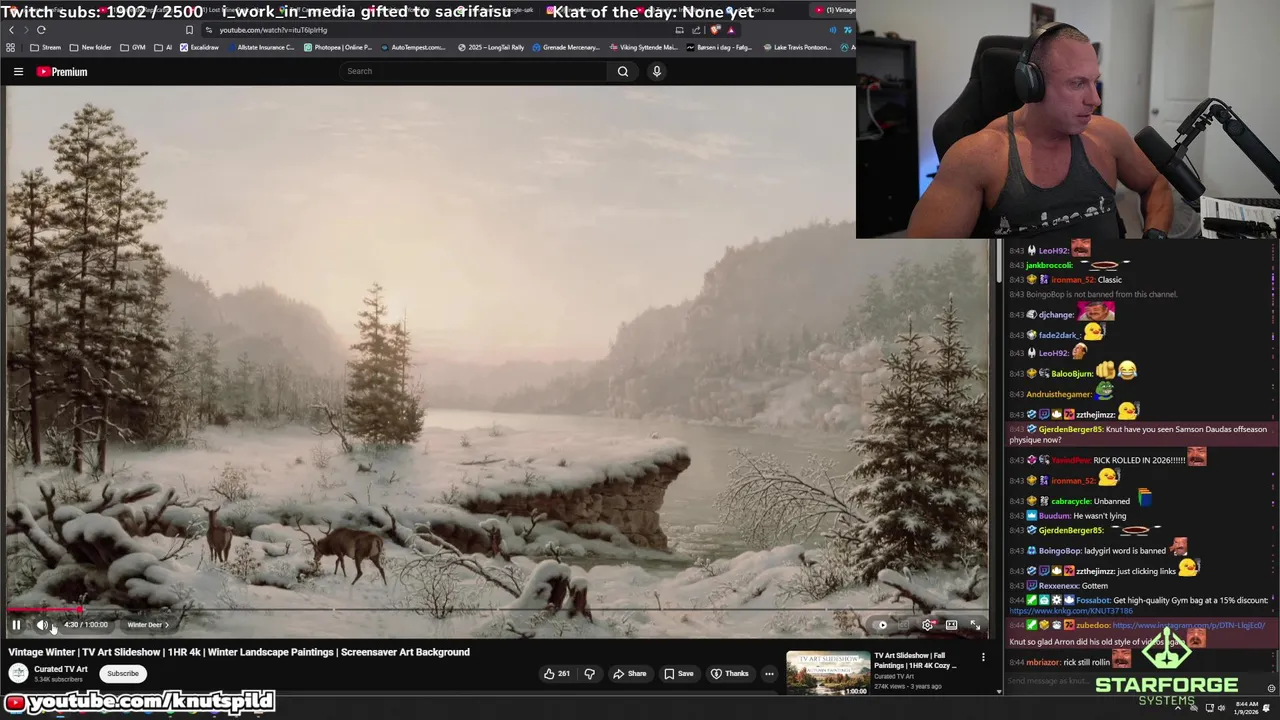This screenshot has width=1280, height=720.
Task: Click Fossabot's knkg.com link in chat
Action: 1070,611
